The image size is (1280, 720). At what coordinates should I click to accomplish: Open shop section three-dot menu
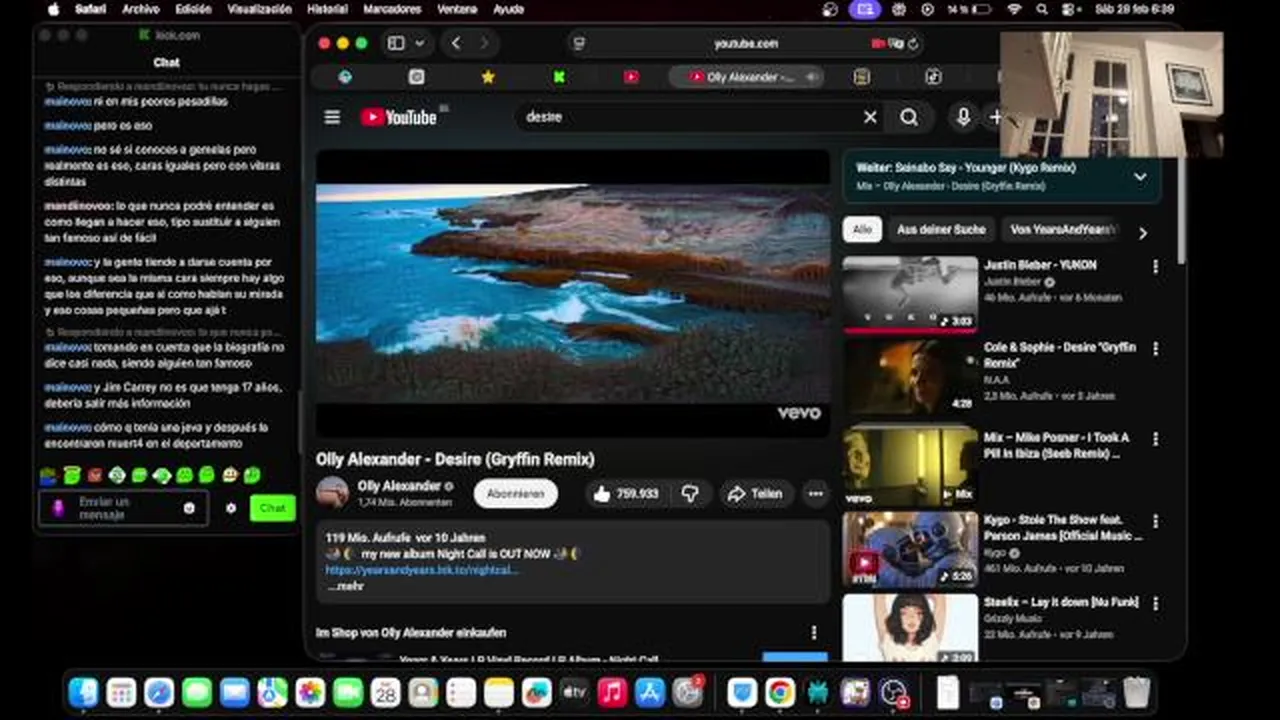tap(814, 633)
